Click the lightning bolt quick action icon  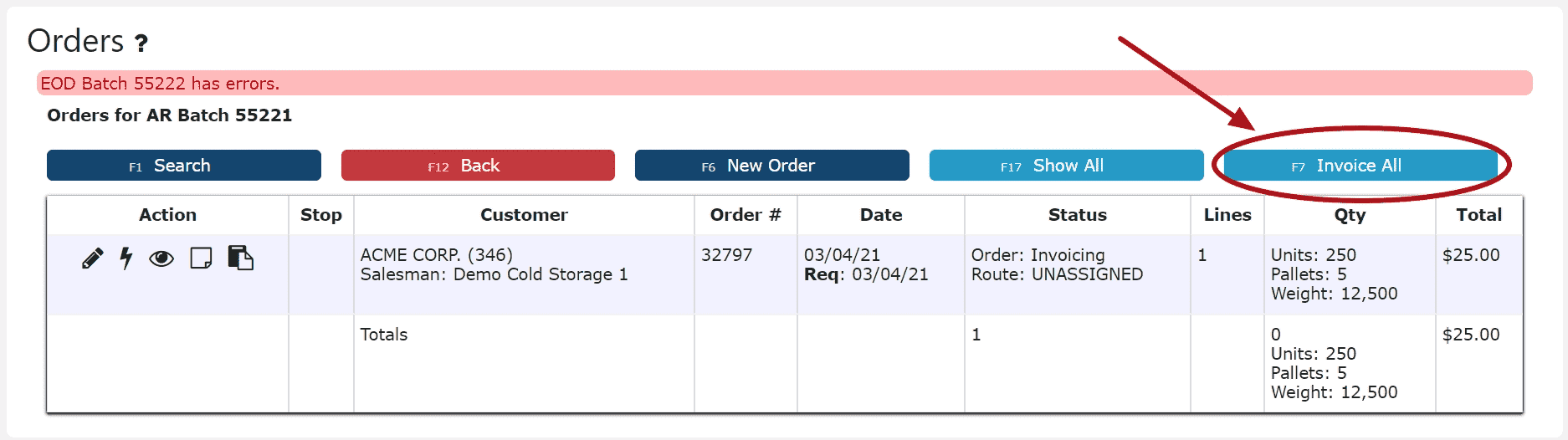pyautogui.click(x=126, y=258)
